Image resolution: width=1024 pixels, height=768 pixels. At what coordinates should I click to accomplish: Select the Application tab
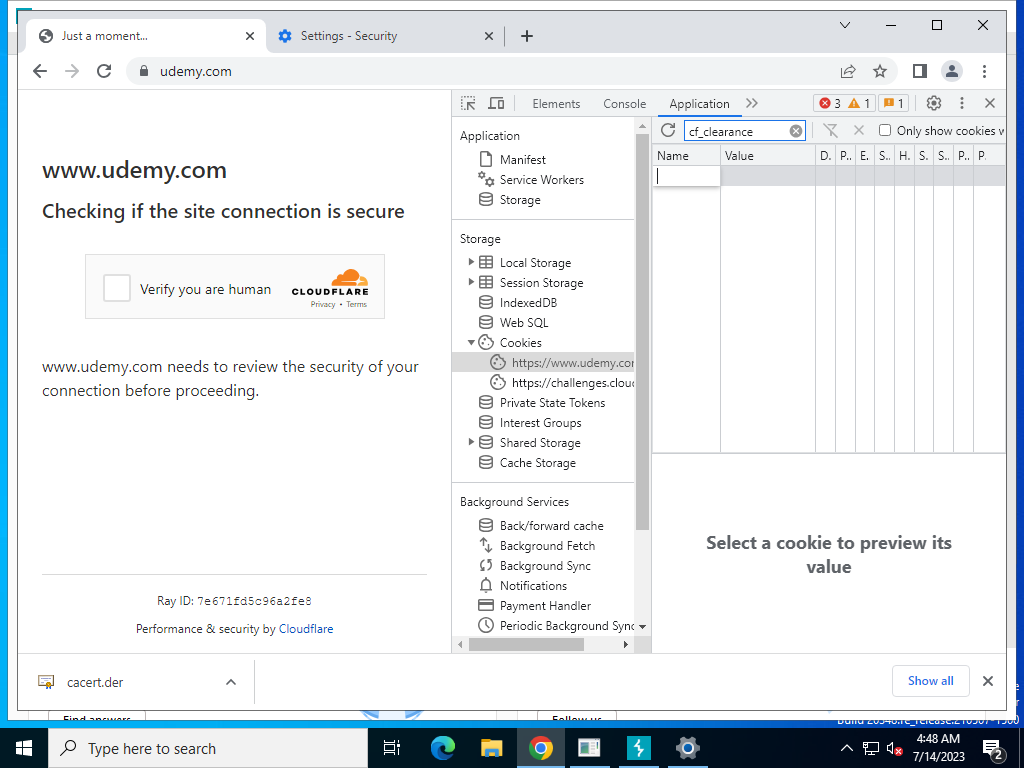pos(699,103)
